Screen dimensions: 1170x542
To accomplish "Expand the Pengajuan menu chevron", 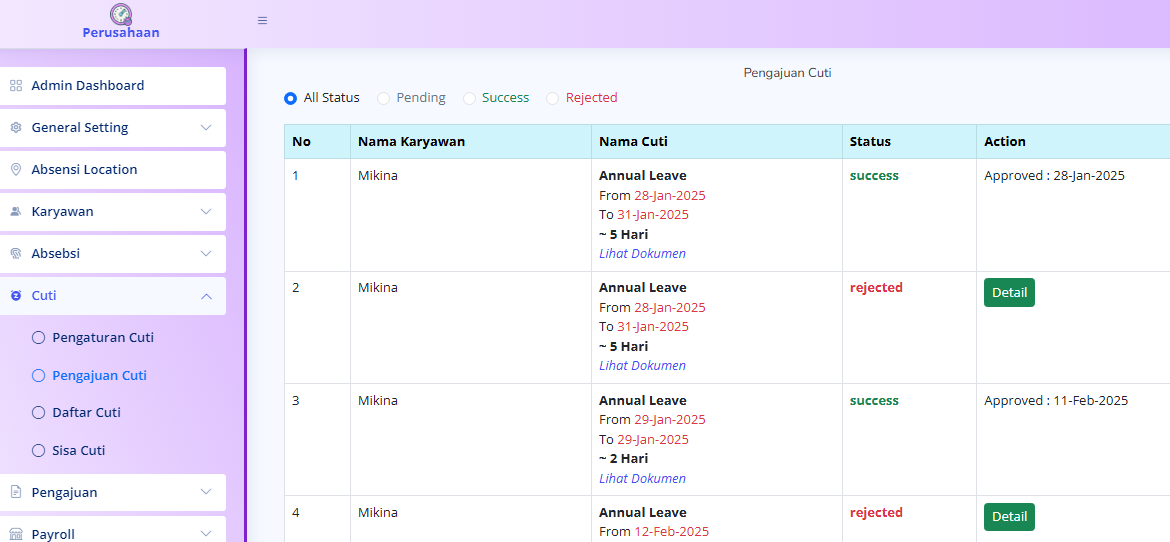I will coord(206,492).
